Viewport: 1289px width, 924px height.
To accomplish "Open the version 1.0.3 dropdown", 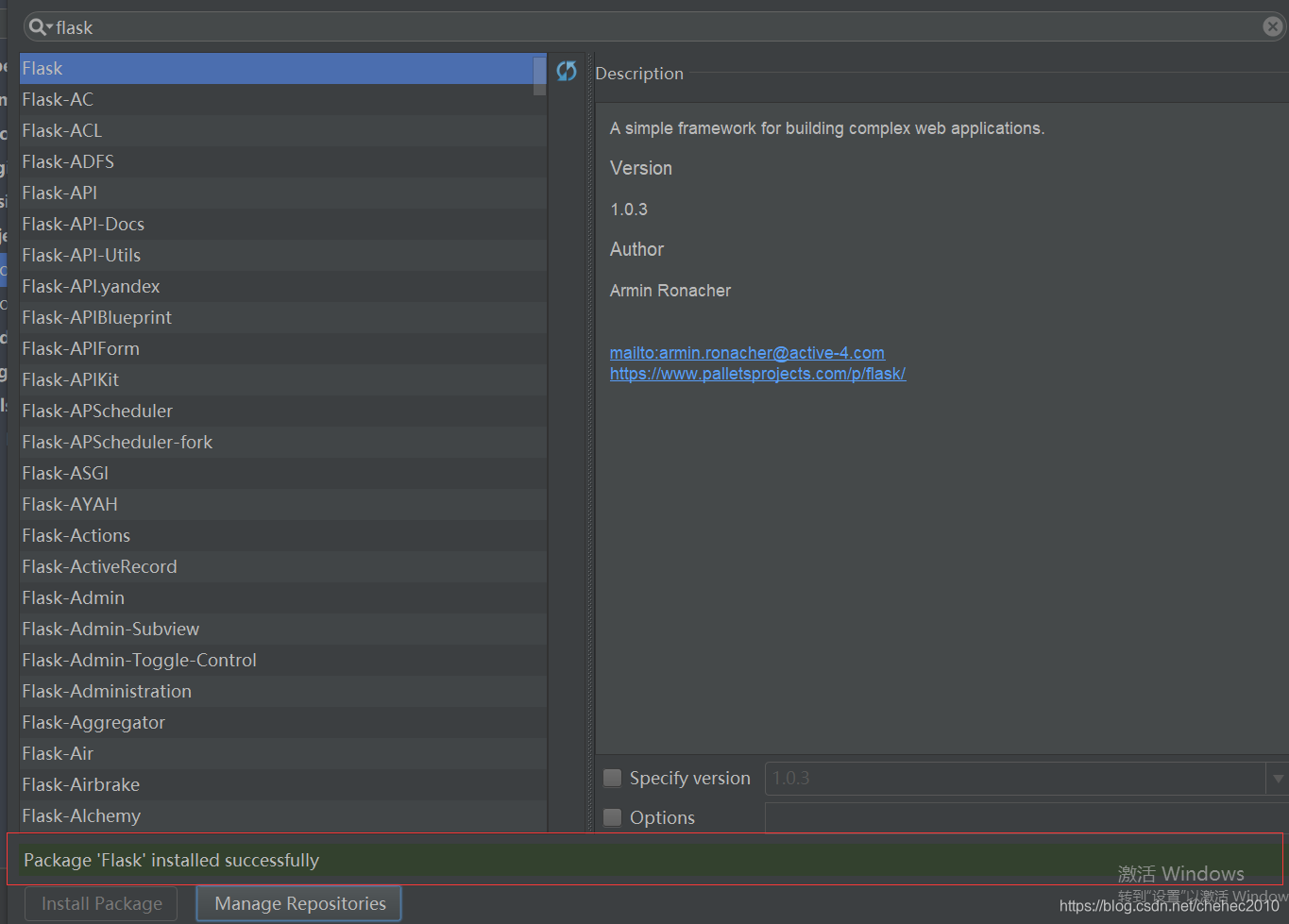I will (1277, 779).
